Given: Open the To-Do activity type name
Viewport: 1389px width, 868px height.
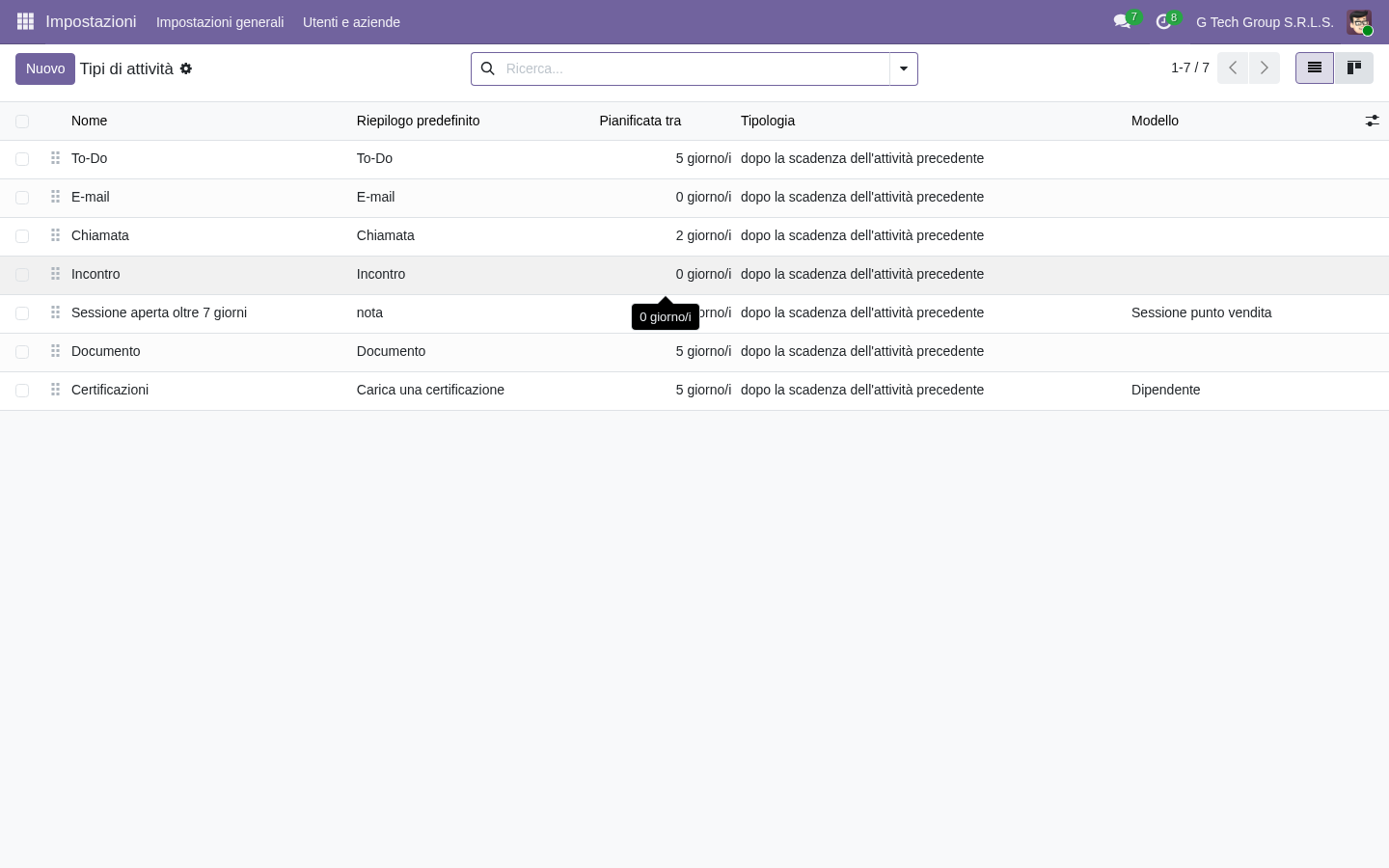Looking at the screenshot, I should coord(89,158).
